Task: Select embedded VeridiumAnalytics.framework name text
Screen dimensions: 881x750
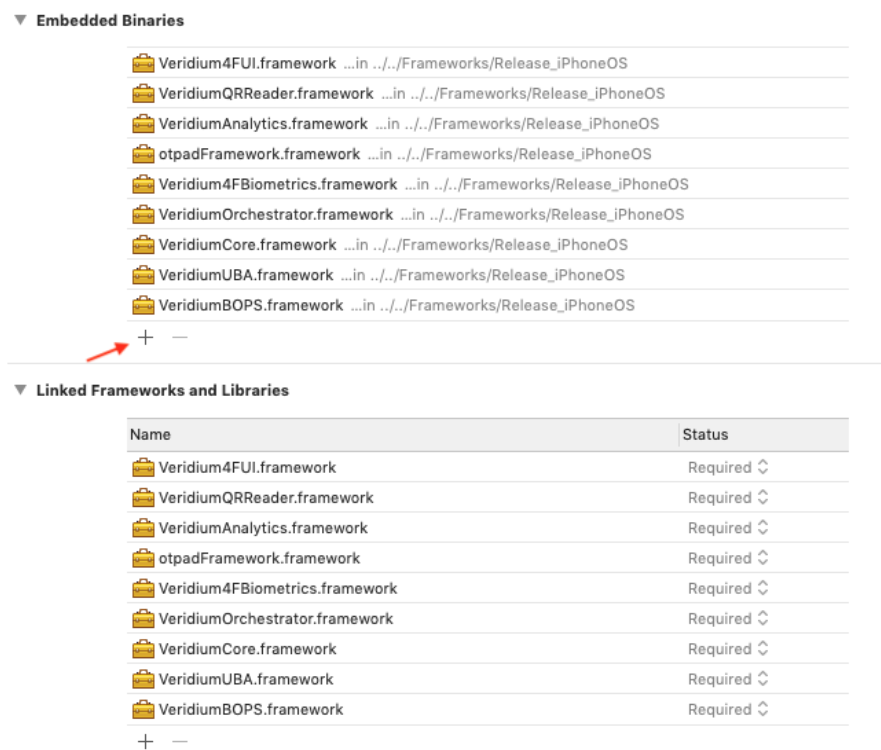Action: pyautogui.click(x=263, y=124)
